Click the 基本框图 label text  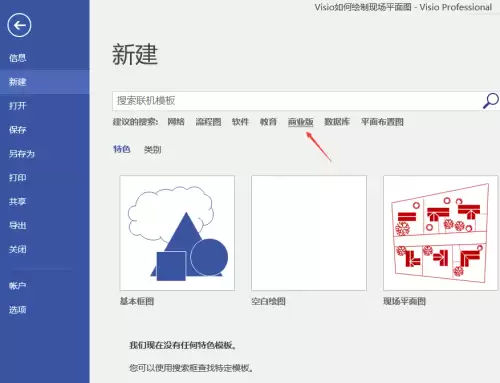click(x=137, y=301)
